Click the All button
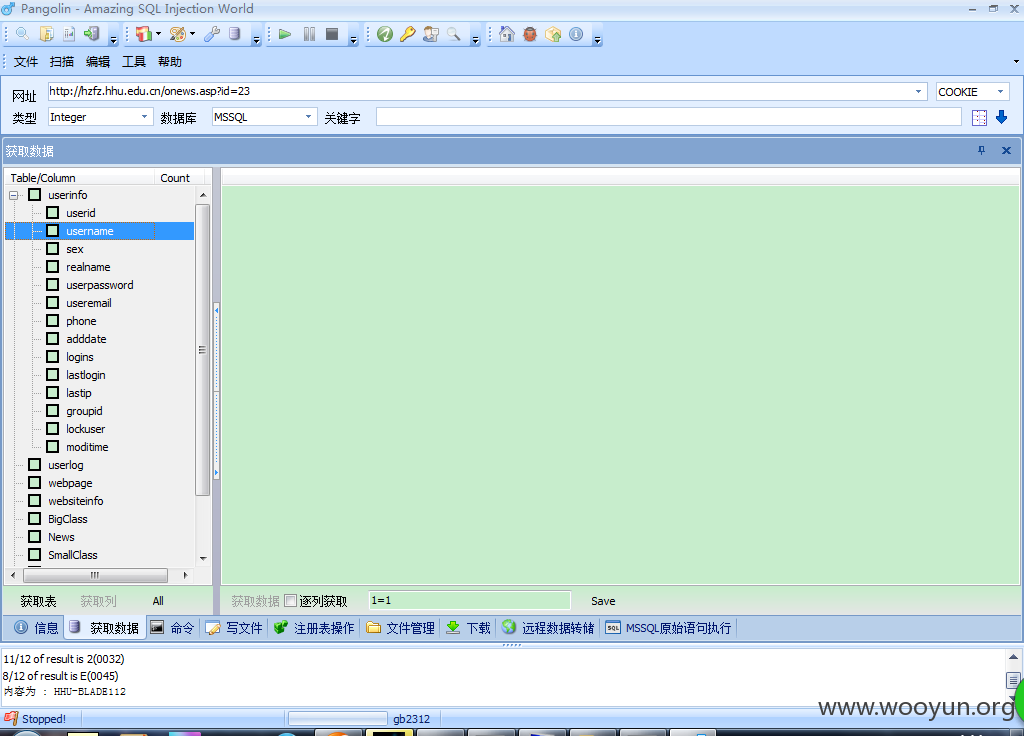1024x736 pixels. [158, 601]
